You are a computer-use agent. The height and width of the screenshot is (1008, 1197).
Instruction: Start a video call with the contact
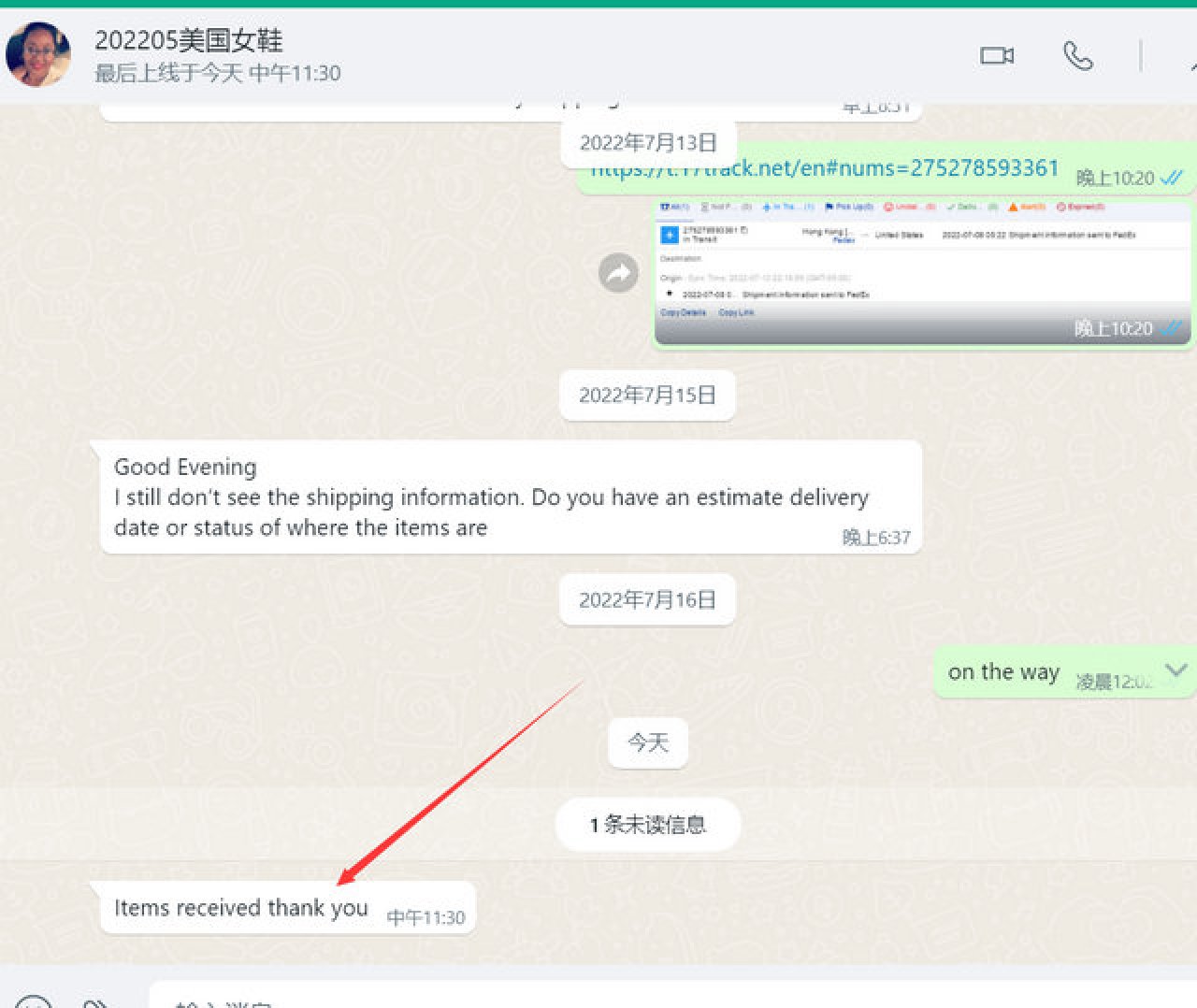point(996,56)
